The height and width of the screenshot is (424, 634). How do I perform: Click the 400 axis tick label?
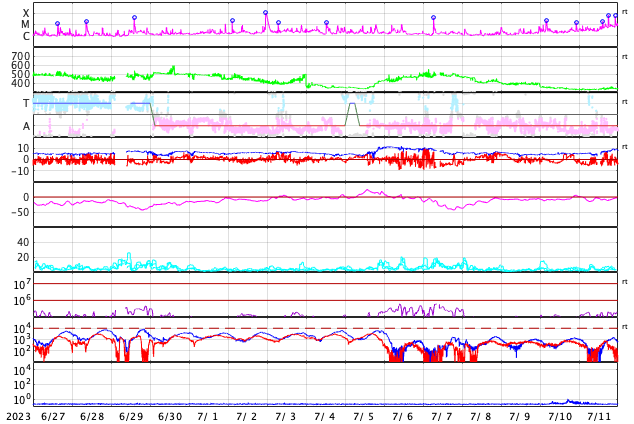pos(21,83)
